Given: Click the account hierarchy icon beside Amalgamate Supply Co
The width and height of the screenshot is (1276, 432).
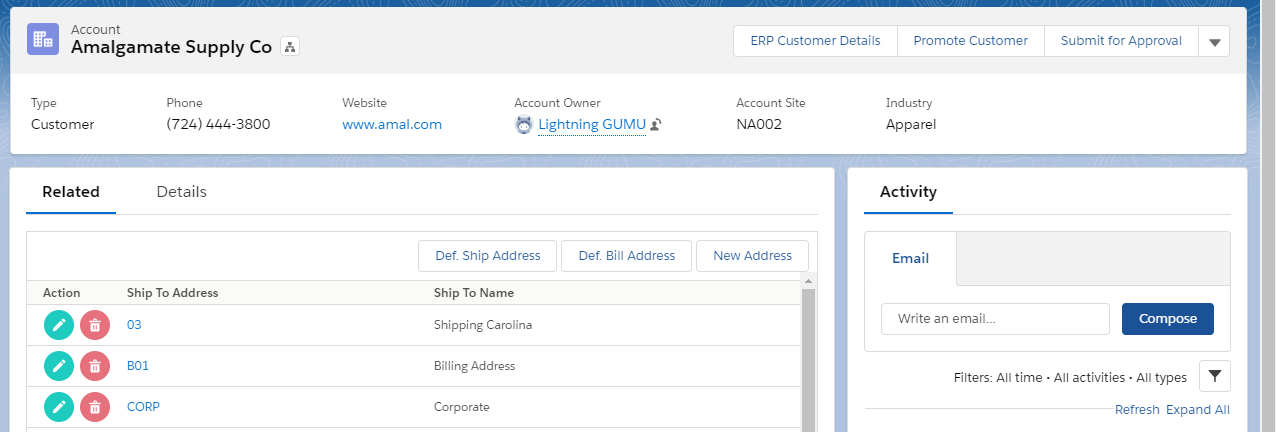Looking at the screenshot, I should coord(290,47).
